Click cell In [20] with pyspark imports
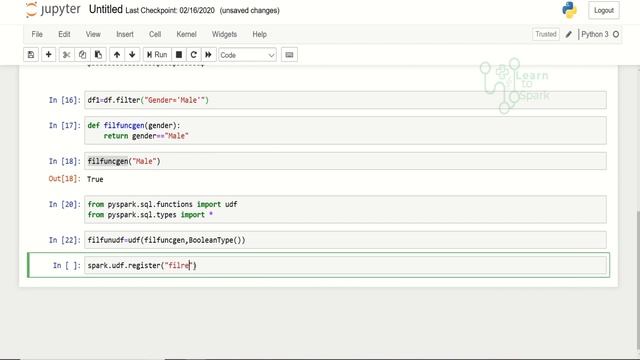Image resolution: width=640 pixels, height=360 pixels. coord(345,209)
